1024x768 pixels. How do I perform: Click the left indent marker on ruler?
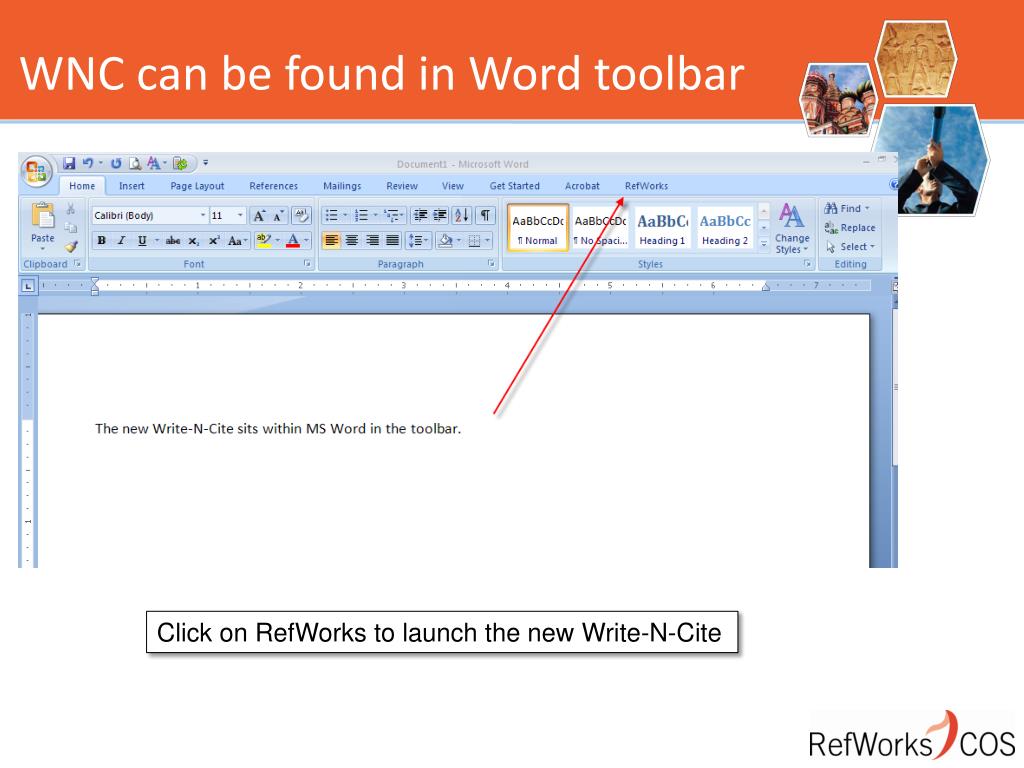pos(95,292)
